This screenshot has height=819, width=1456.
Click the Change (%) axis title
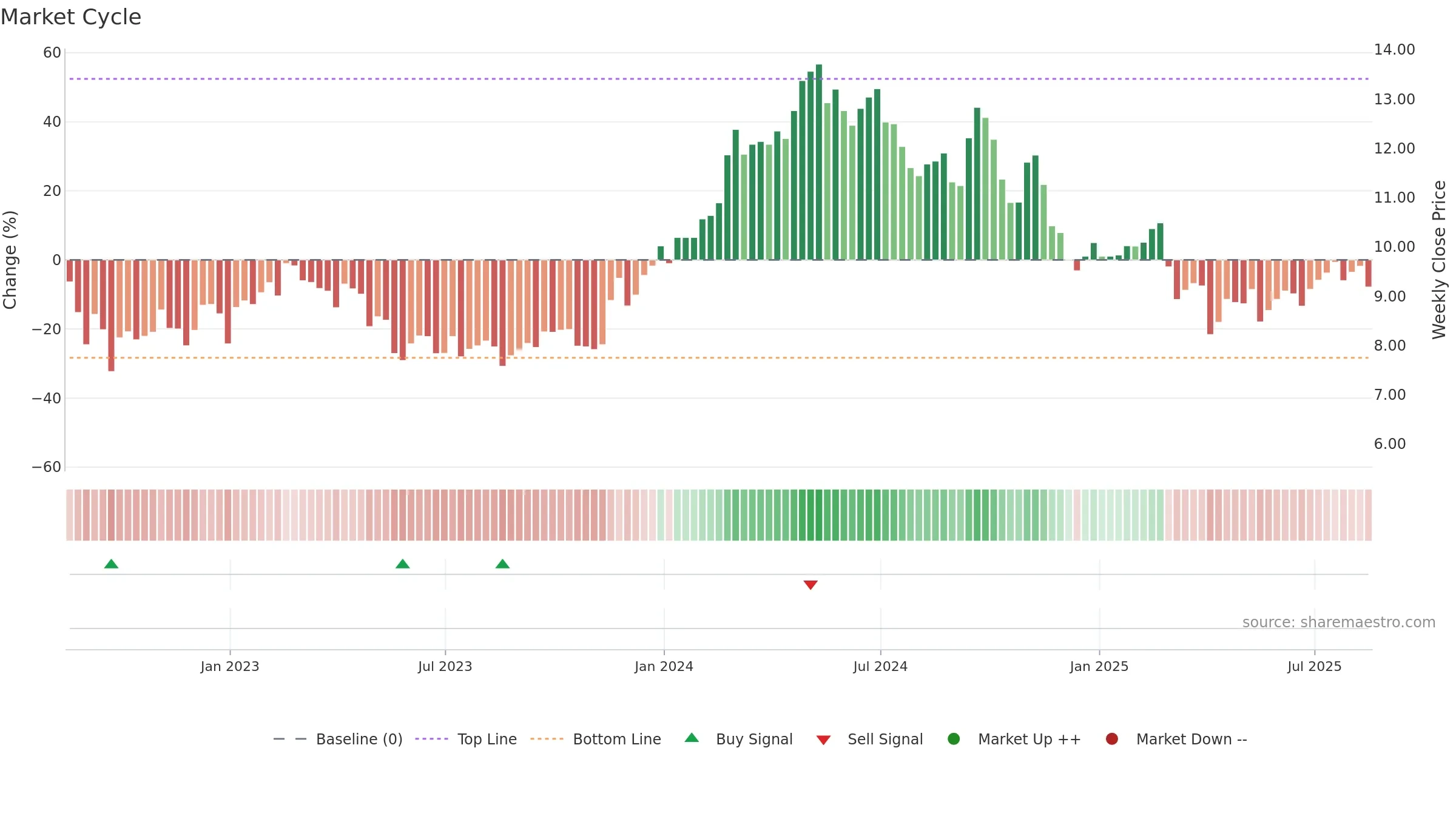coord(10,260)
